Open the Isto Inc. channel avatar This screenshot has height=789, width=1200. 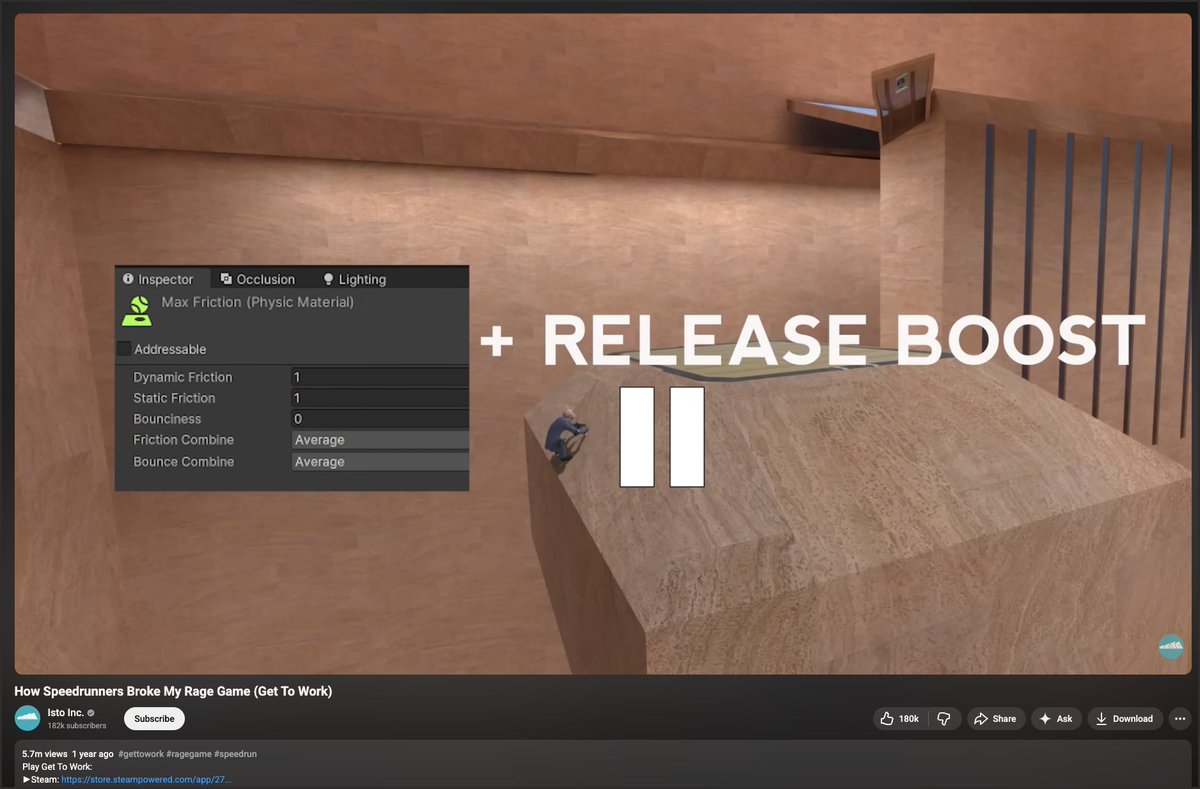28,718
